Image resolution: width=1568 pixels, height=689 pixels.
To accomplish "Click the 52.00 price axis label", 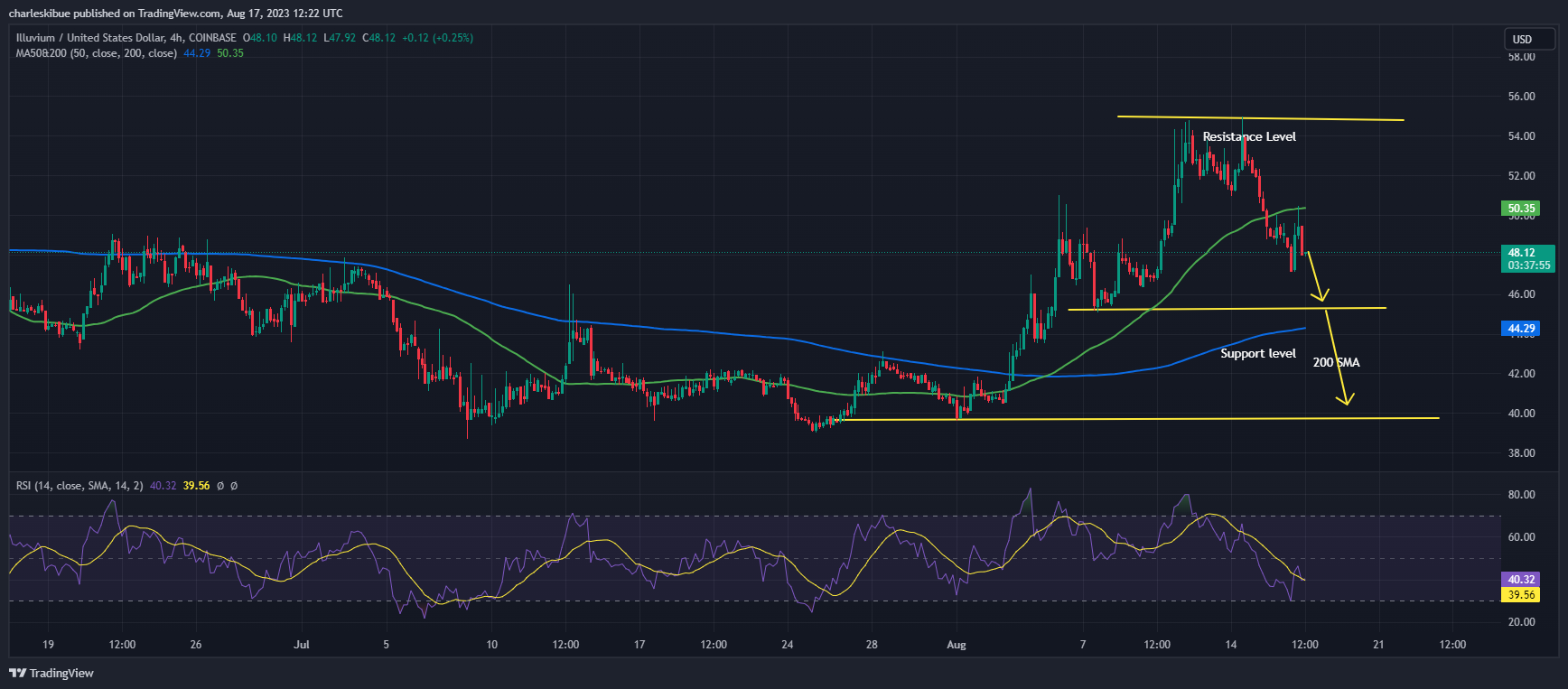I will point(1522,176).
